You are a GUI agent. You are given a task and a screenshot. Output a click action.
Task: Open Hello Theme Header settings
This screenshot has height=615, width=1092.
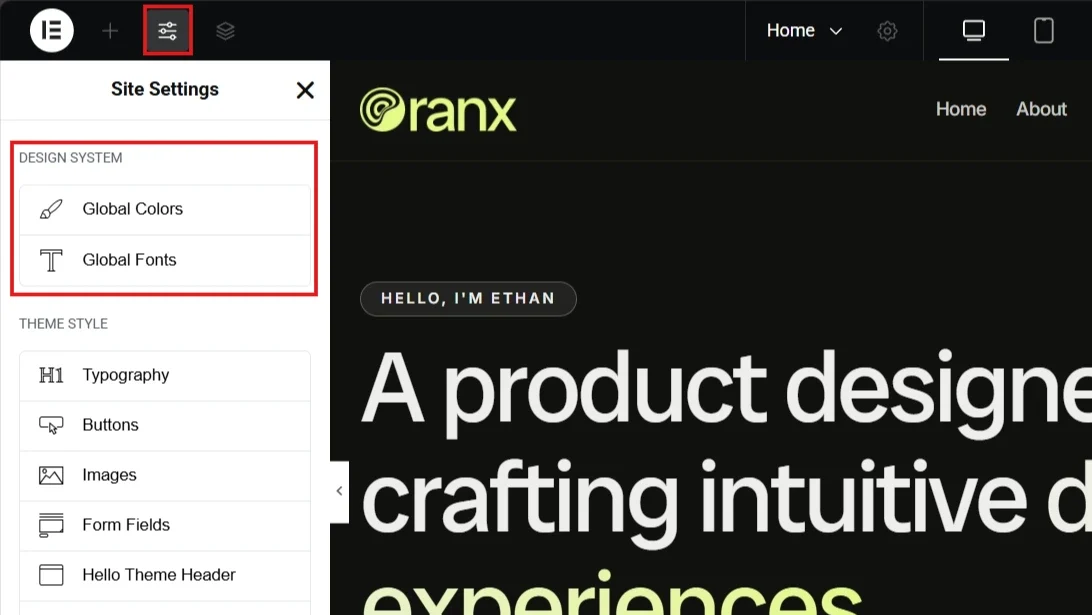pos(165,575)
